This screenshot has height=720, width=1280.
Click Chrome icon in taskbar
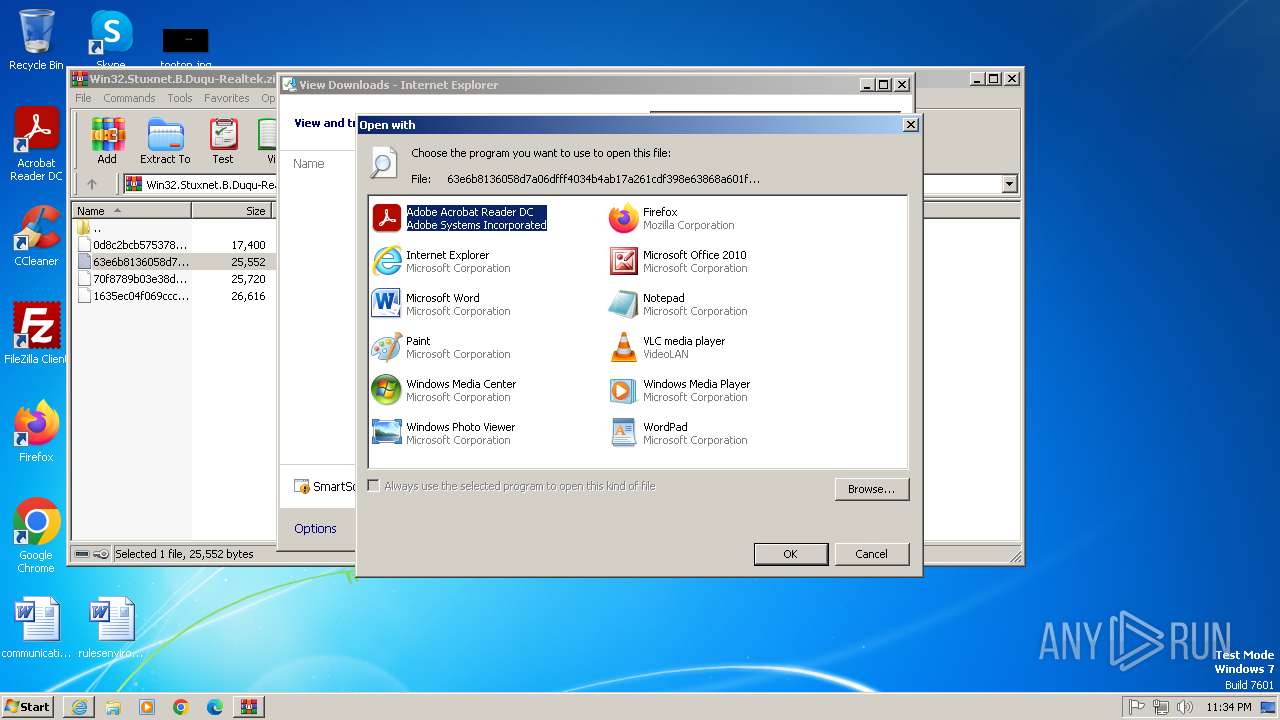point(181,707)
